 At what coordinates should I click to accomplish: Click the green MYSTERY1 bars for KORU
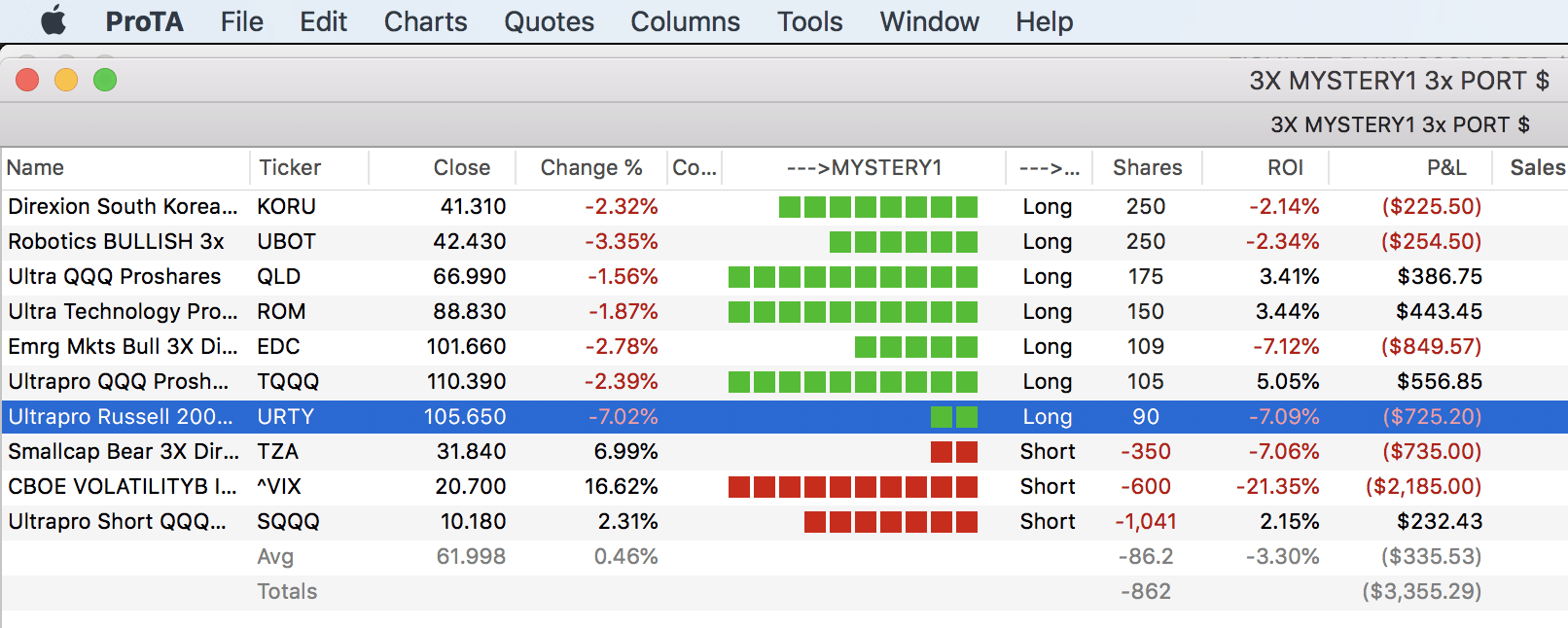(878, 206)
